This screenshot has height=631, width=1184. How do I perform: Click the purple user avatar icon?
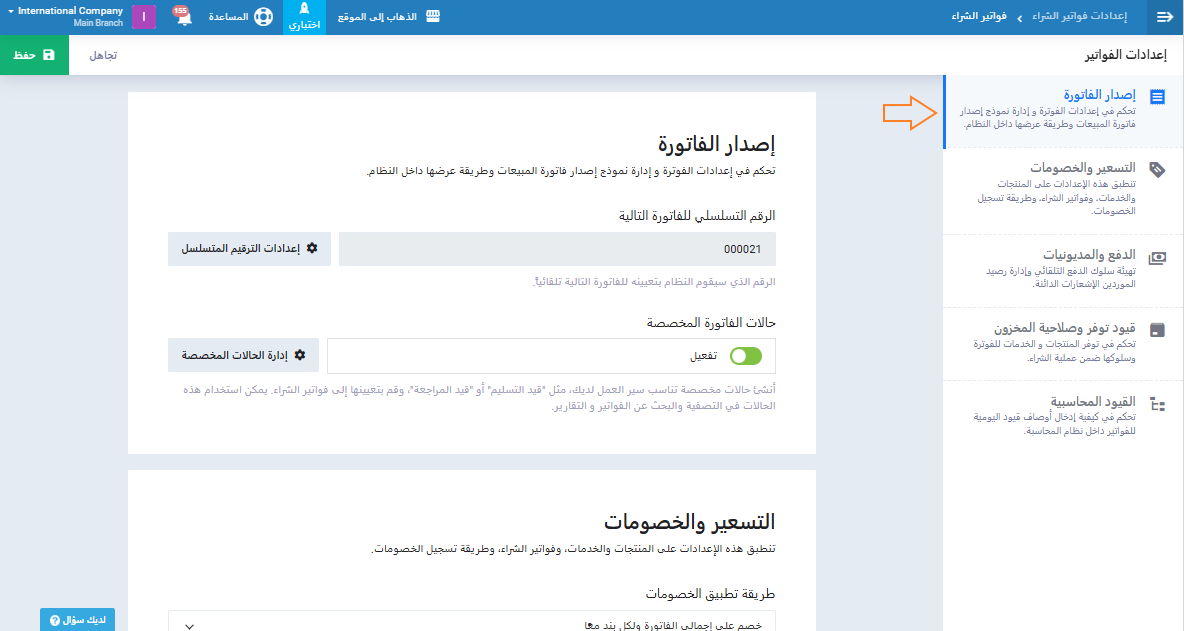144,17
